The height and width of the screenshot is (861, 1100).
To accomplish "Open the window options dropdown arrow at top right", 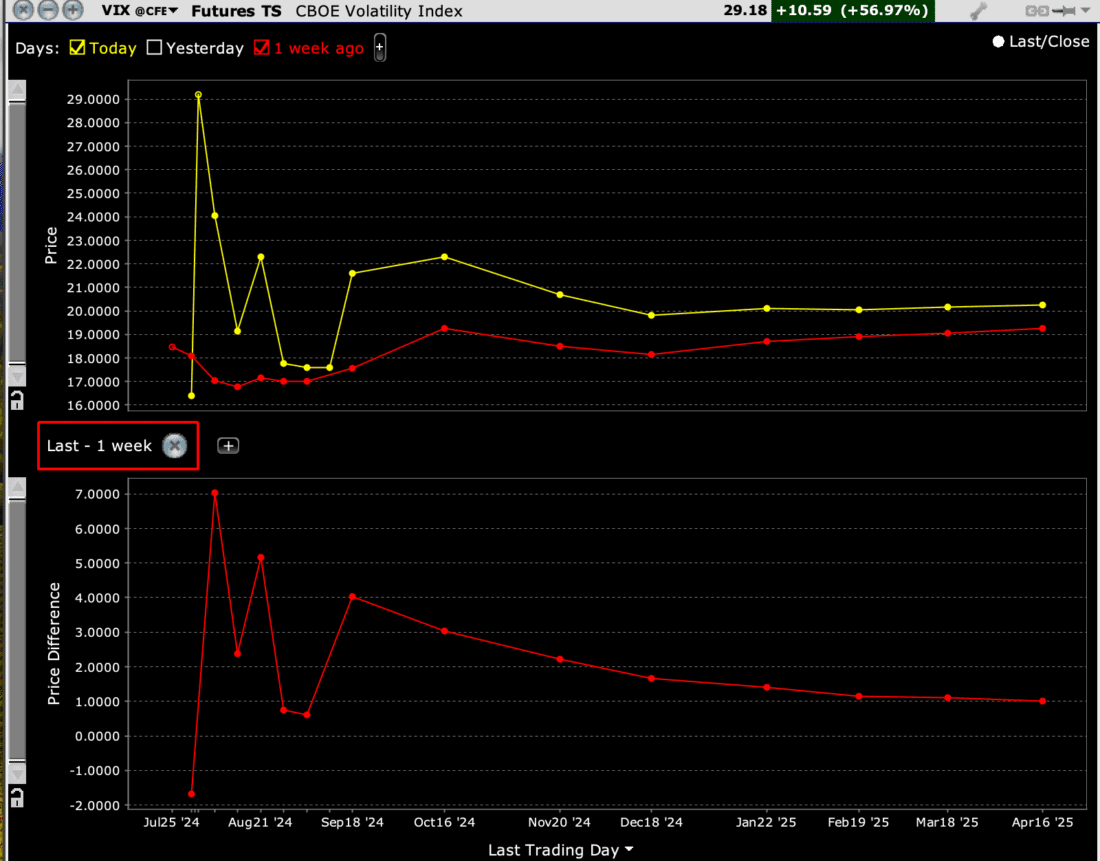I will pyautogui.click(x=1086, y=11).
